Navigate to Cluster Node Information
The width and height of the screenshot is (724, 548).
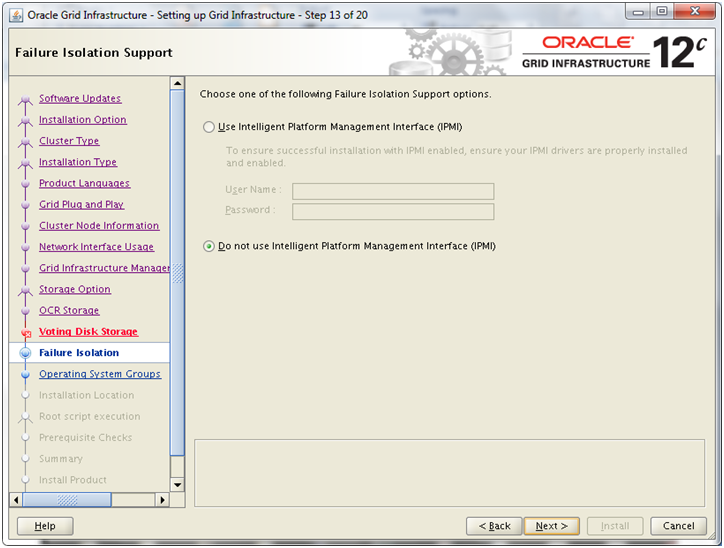click(99, 226)
